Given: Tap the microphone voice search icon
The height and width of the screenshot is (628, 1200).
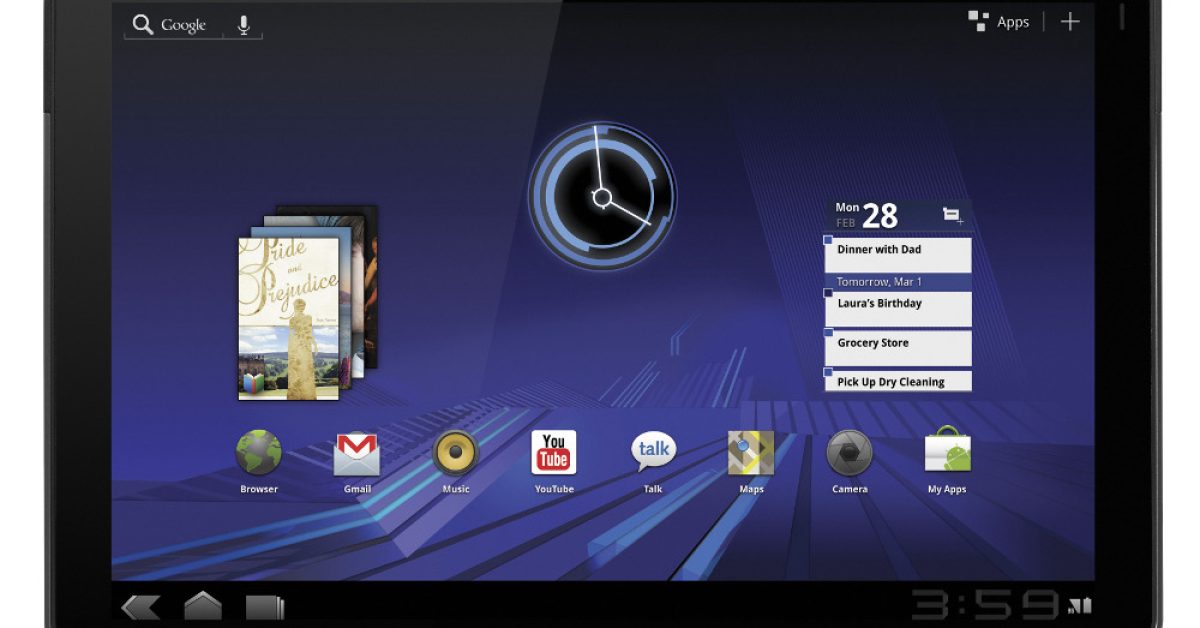Looking at the screenshot, I should tap(243, 25).
